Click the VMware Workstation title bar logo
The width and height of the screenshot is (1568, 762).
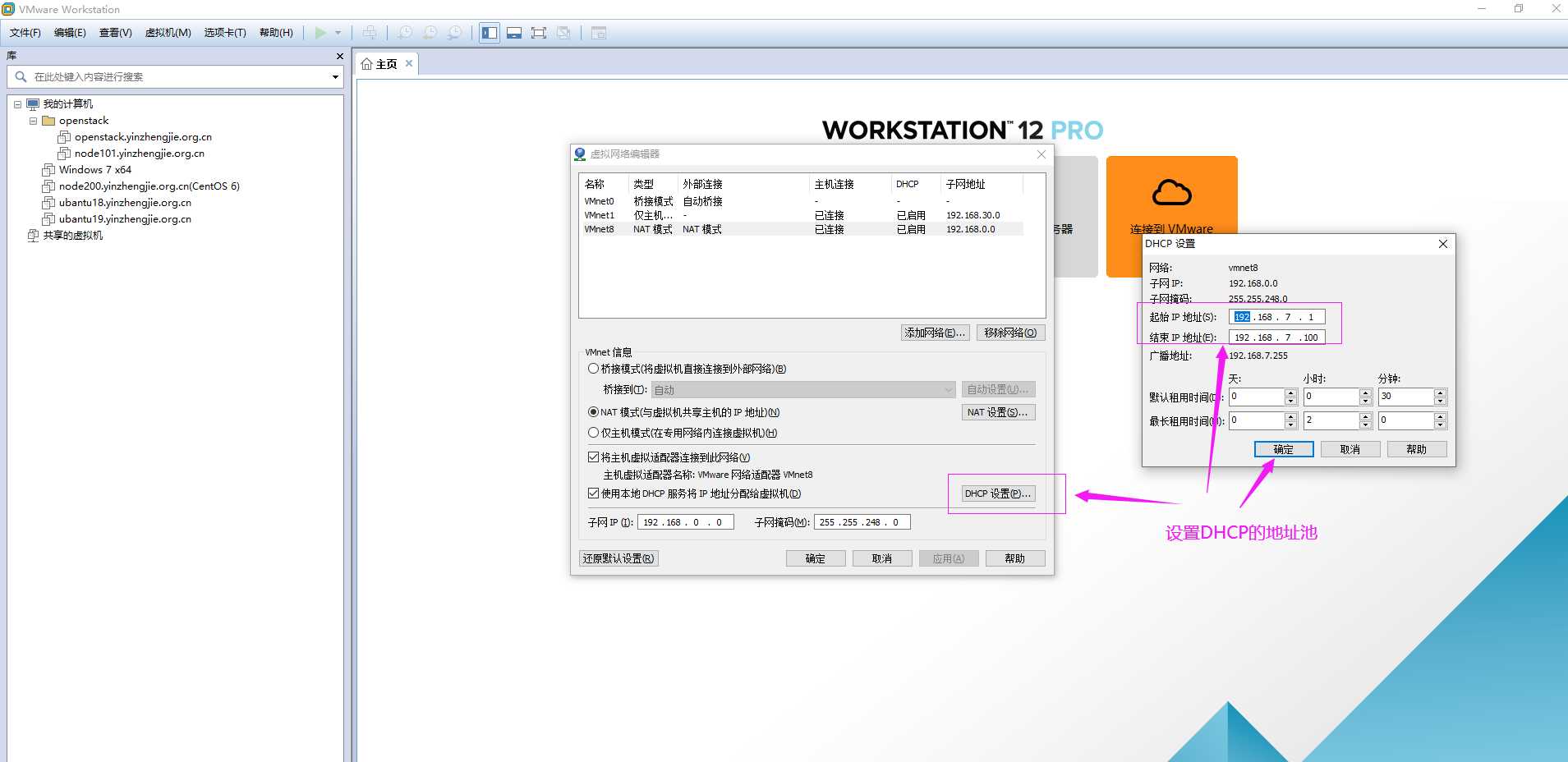tap(8, 9)
